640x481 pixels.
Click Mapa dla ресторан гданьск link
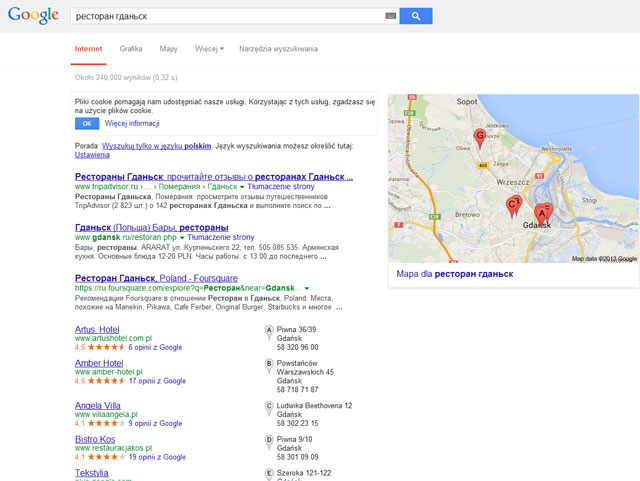click(x=455, y=274)
